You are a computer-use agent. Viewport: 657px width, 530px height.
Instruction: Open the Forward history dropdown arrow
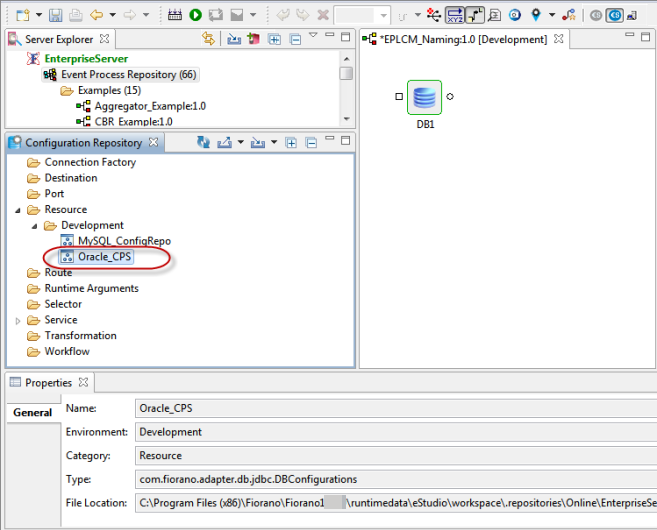point(146,16)
